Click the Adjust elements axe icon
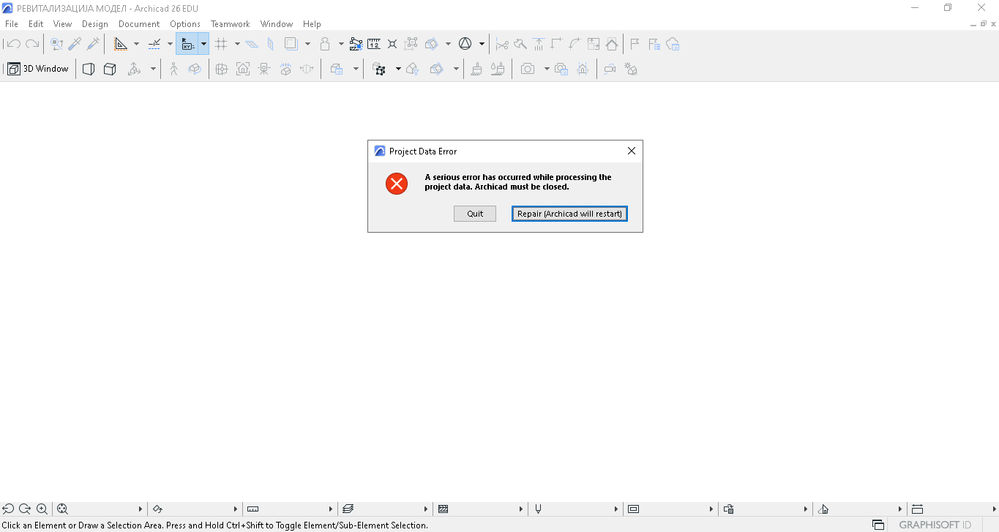Viewport: 999px width, 532px height. [521, 44]
